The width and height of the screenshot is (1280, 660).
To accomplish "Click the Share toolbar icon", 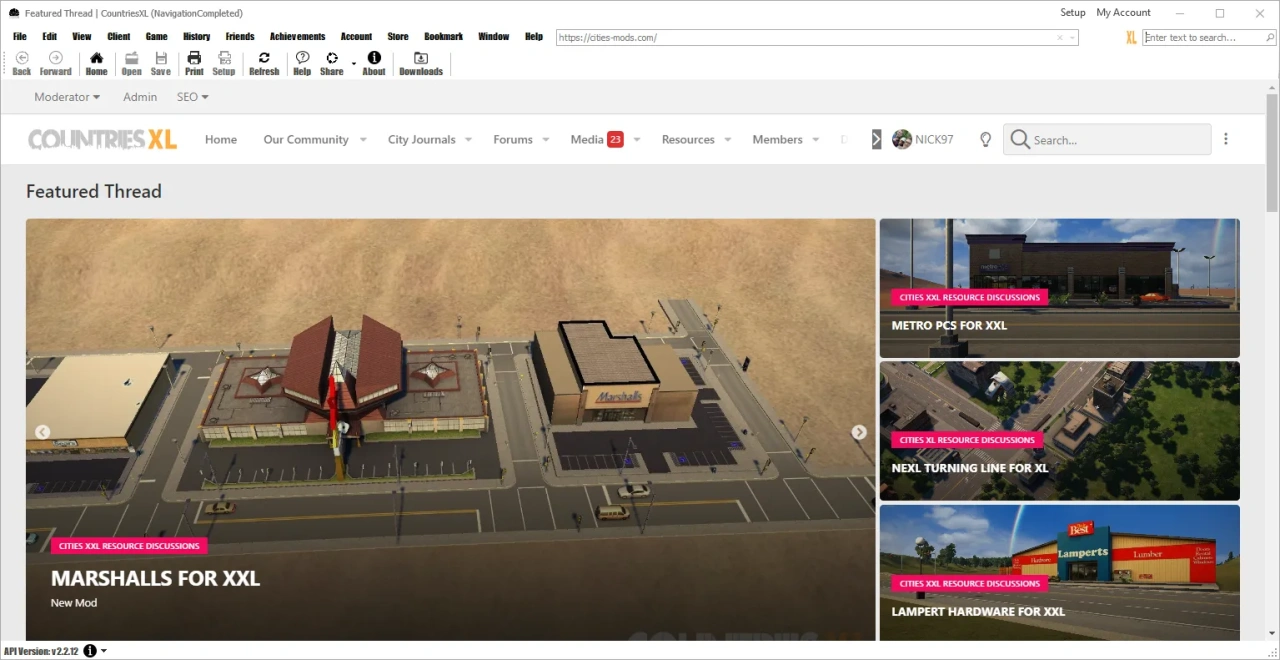I will coord(332,58).
